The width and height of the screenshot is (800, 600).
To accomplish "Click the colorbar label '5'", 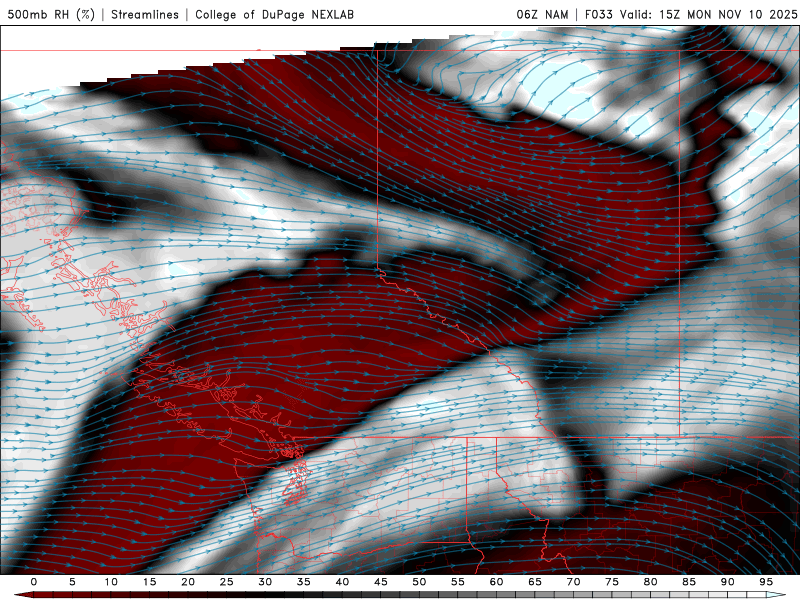I will [x=72, y=582].
